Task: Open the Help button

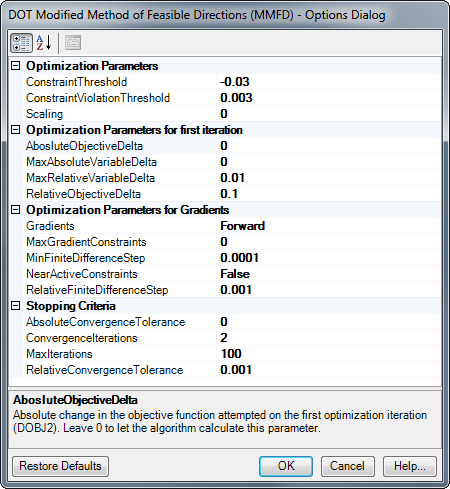Action: (x=410, y=466)
